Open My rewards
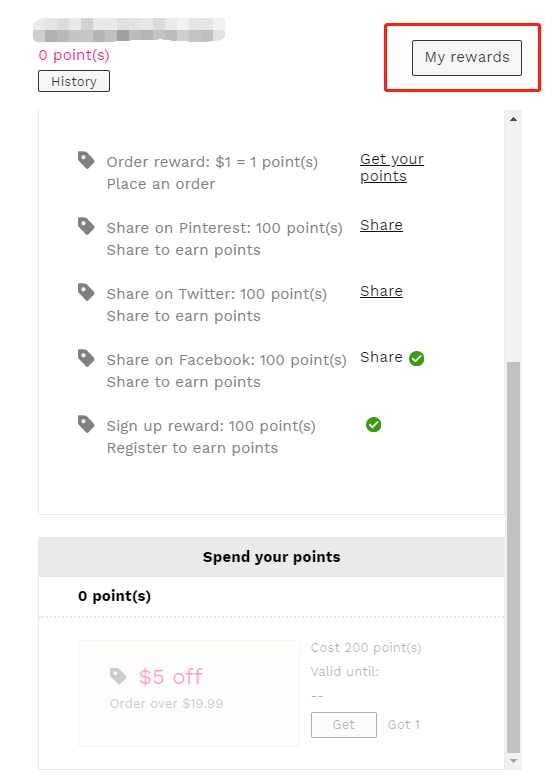Viewport: 552px width, 779px height. click(x=467, y=58)
